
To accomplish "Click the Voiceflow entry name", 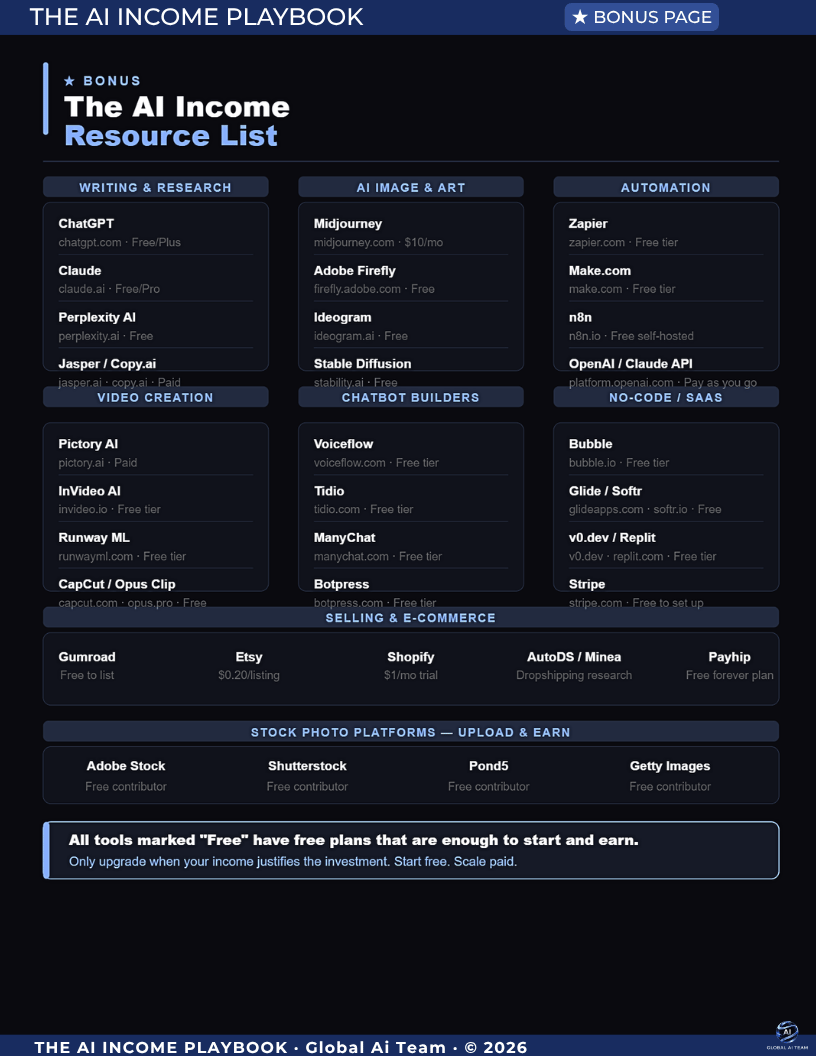I will pyautogui.click(x=343, y=444).
